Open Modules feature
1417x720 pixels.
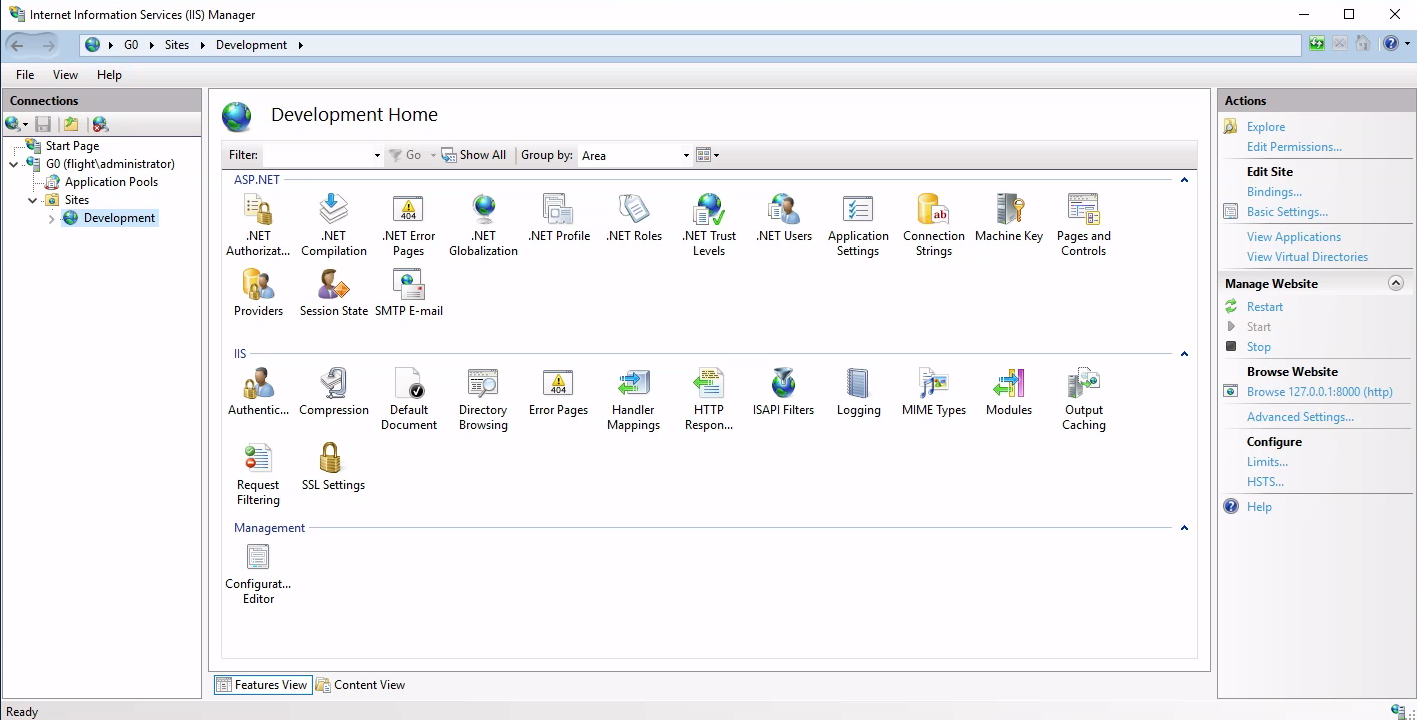(x=1009, y=392)
